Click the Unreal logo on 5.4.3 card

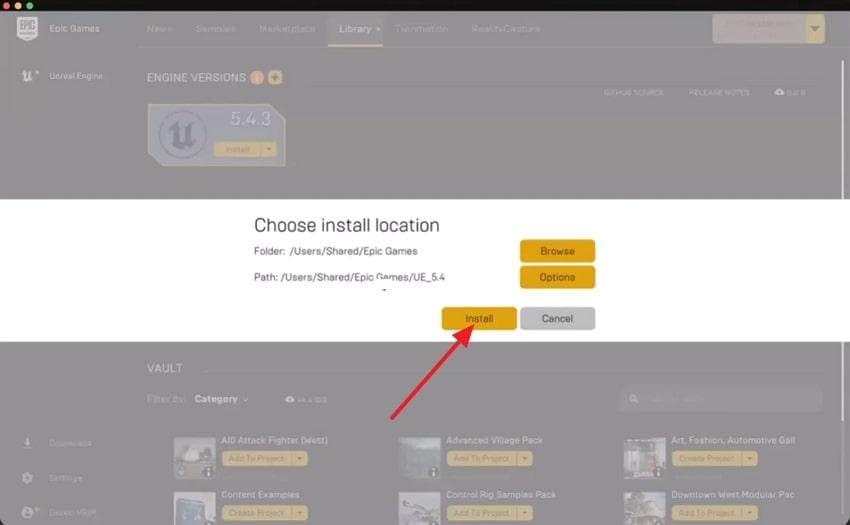pos(182,135)
